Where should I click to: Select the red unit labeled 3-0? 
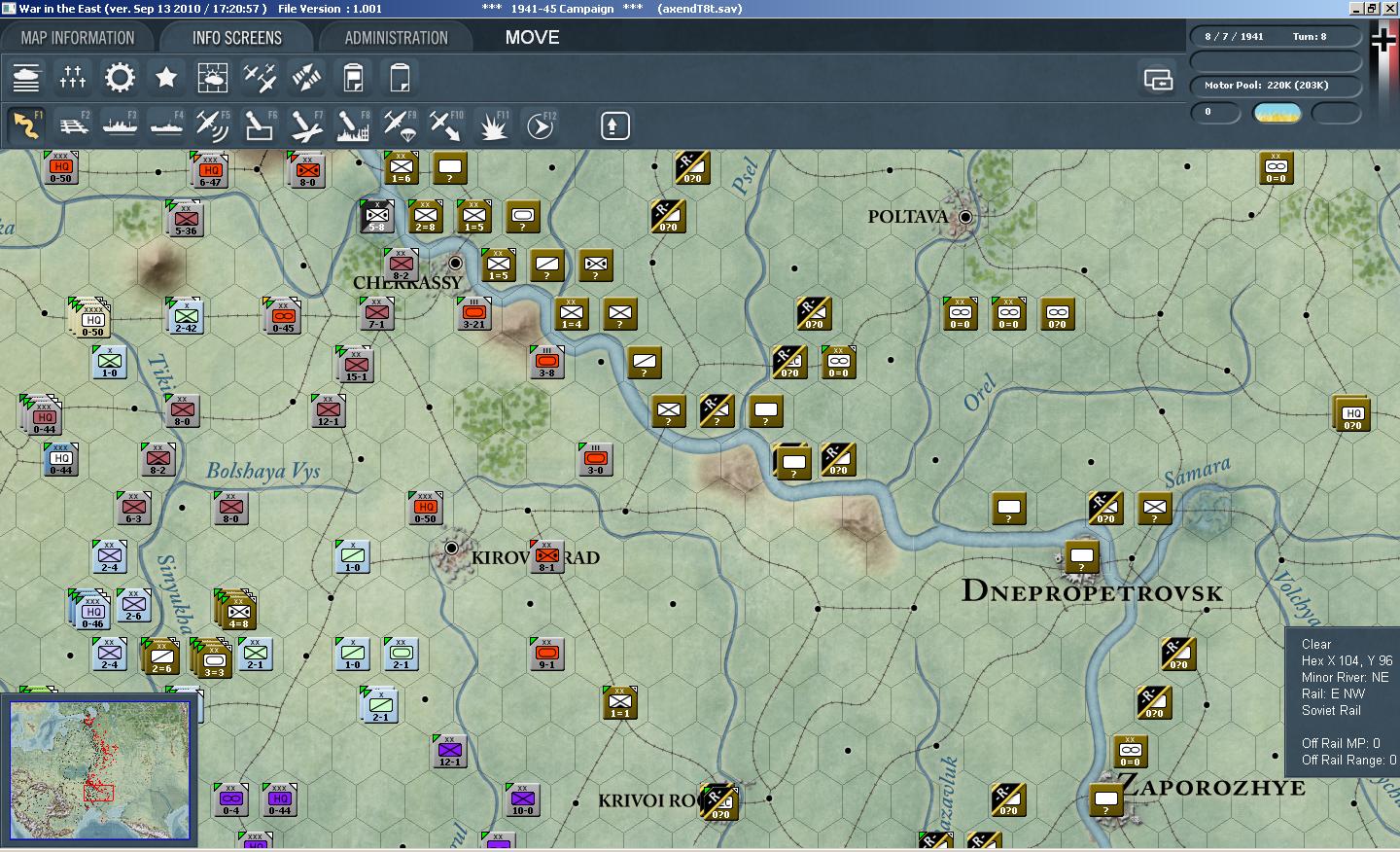click(x=596, y=459)
